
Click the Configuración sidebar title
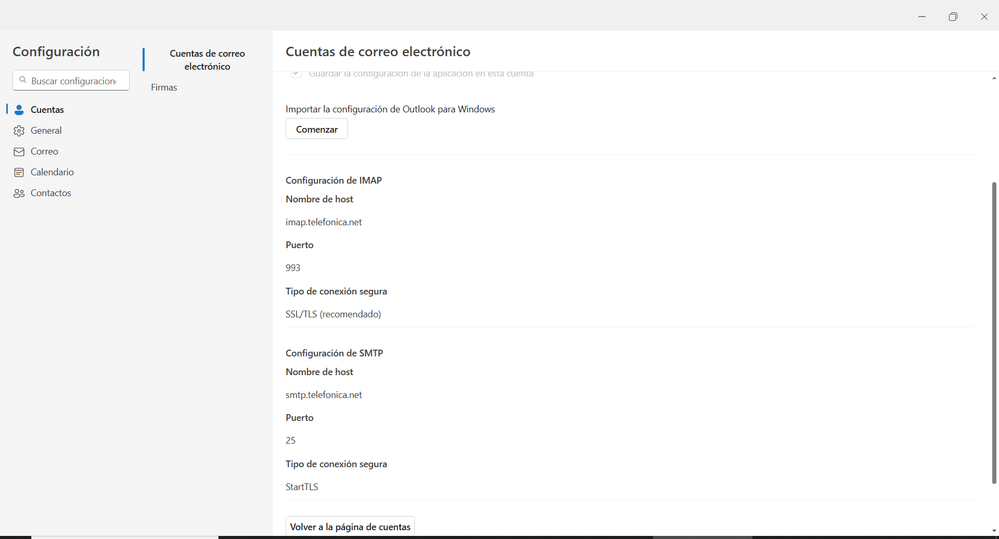click(x=56, y=52)
